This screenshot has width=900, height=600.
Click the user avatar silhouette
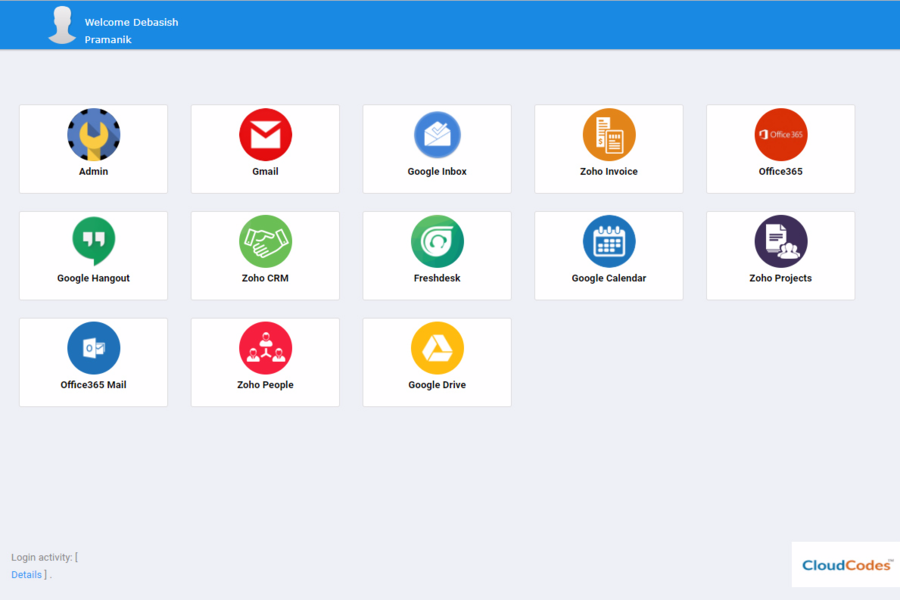[x=62, y=25]
